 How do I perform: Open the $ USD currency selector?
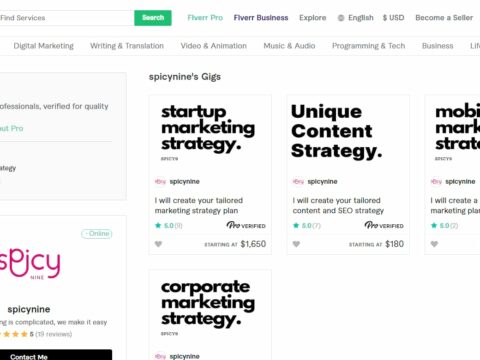click(x=393, y=18)
